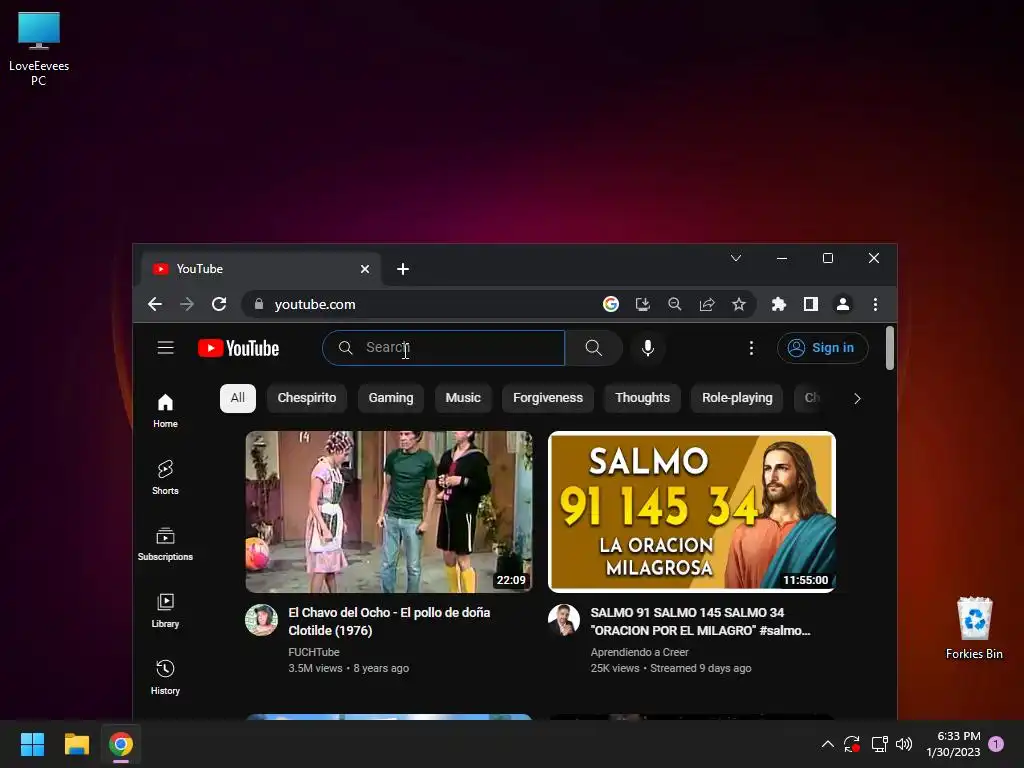The image size is (1024, 768).
Task: Open tab search dropdown chevron
Action: 736,259
